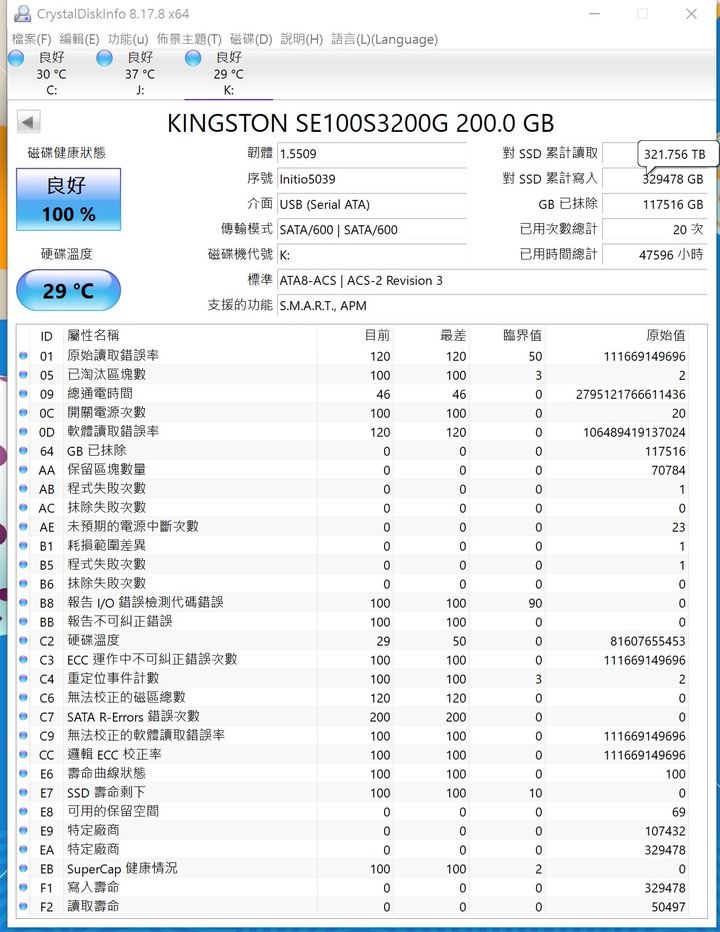
Task: Click the 321.756 TB tooltip
Action: 677,154
